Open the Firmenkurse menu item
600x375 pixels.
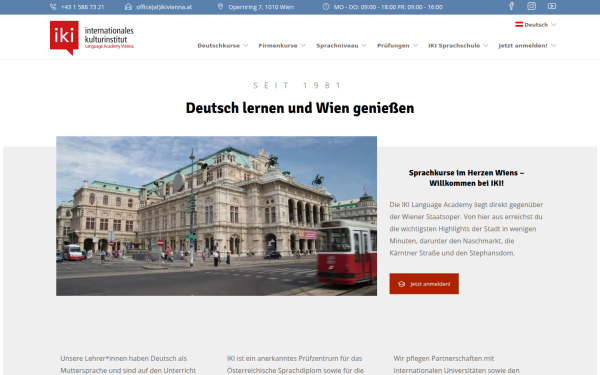[278, 46]
